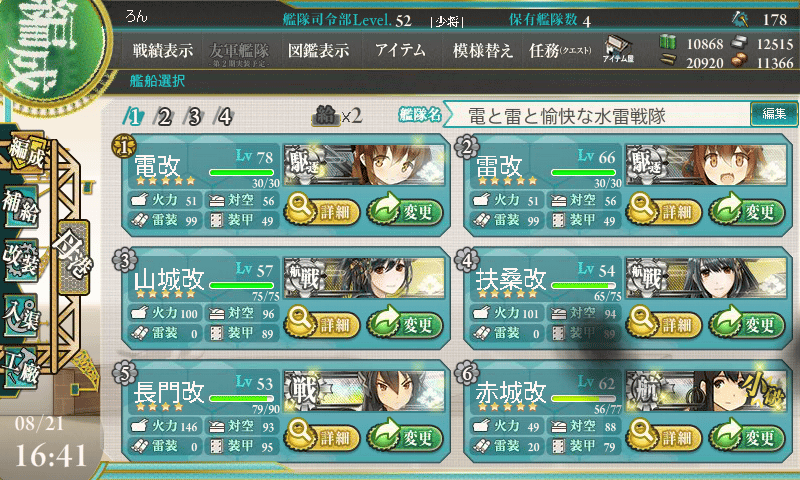Open the 工廠 factory sidebar icon
This screenshot has height=480, width=800.
point(21,368)
